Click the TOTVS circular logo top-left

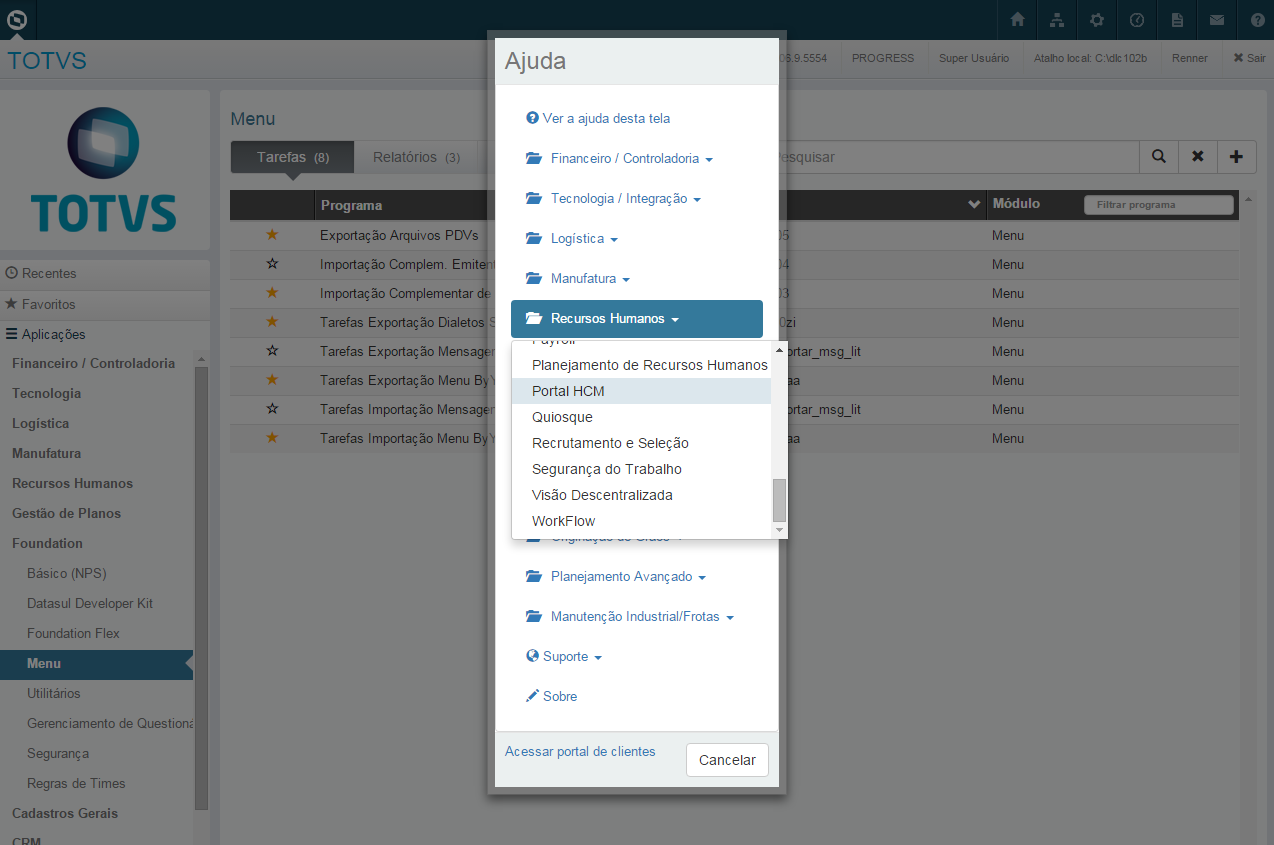click(17, 19)
